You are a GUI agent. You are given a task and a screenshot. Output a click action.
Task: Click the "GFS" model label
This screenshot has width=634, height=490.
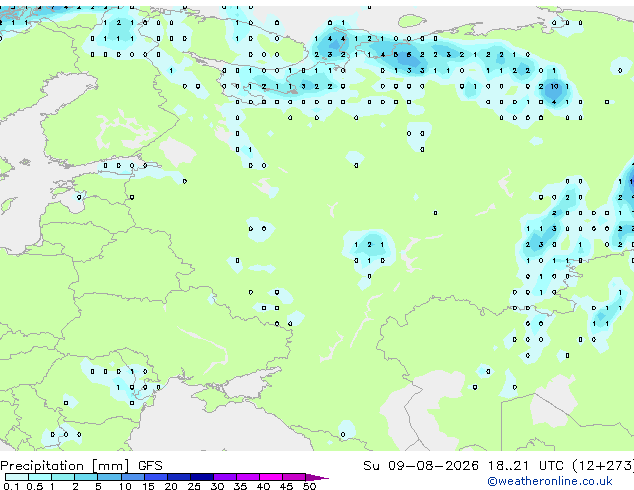(150, 466)
